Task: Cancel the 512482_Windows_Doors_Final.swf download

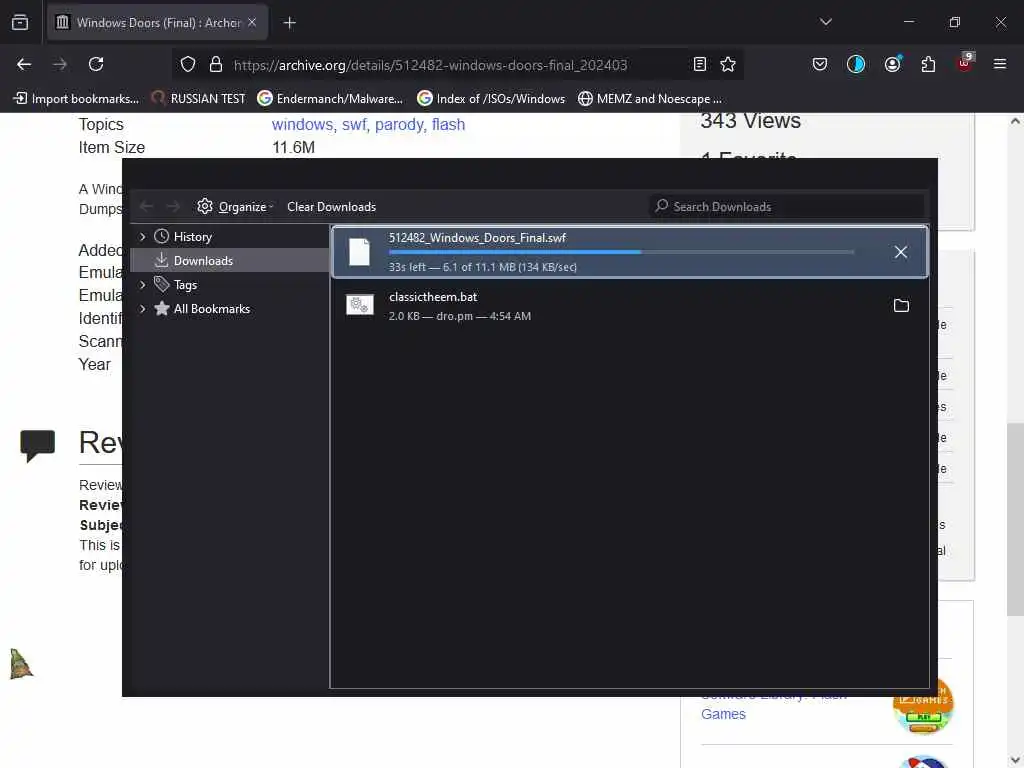Action: click(x=901, y=252)
